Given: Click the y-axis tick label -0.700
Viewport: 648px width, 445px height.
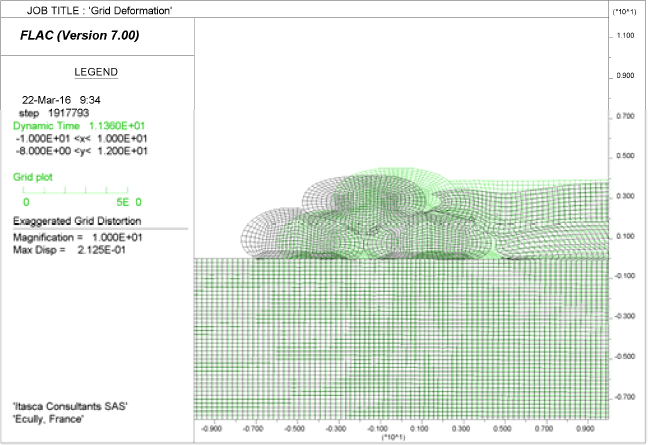Looking at the screenshot, I should [624, 397].
